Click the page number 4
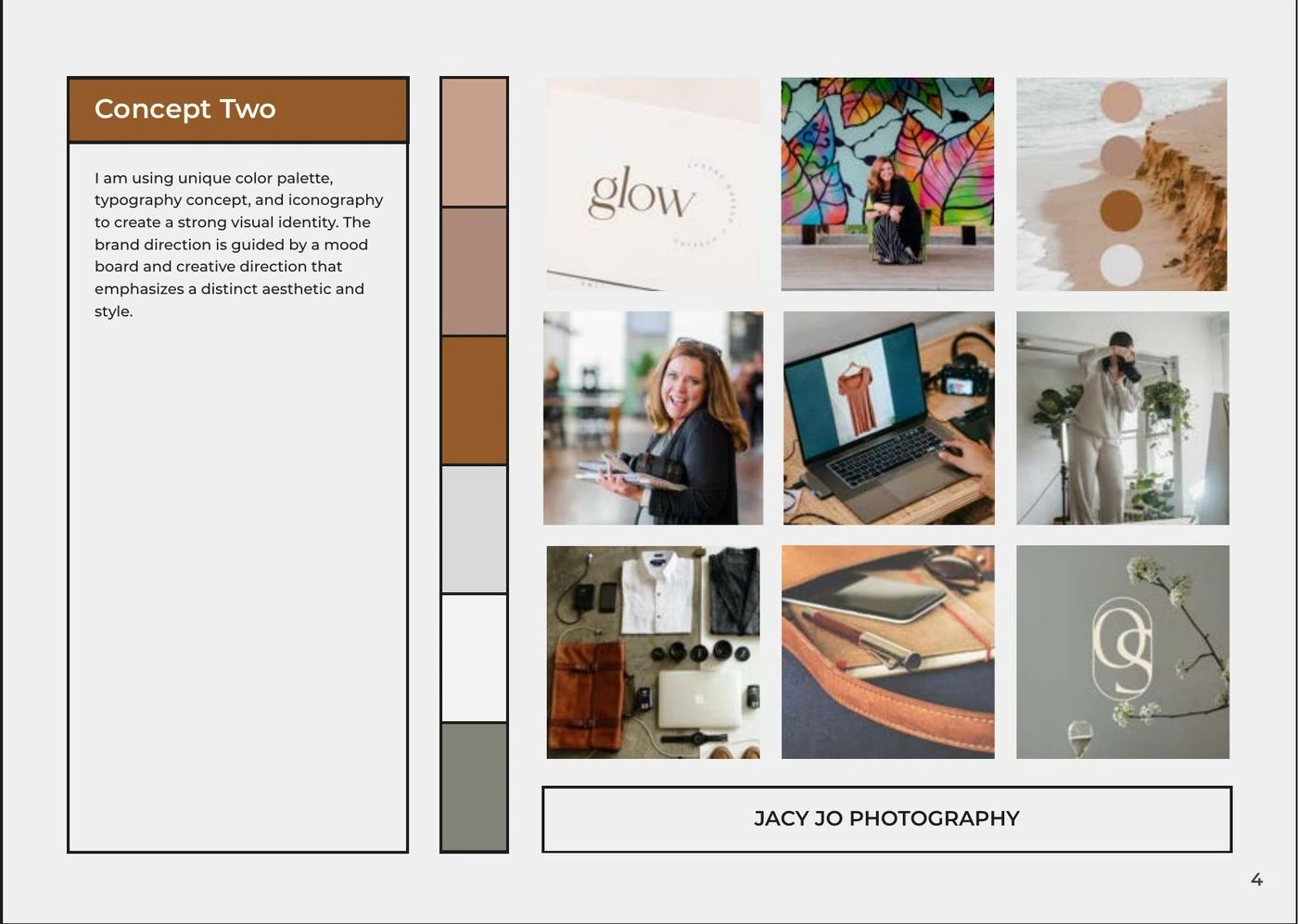The image size is (1298, 924). (x=1256, y=880)
